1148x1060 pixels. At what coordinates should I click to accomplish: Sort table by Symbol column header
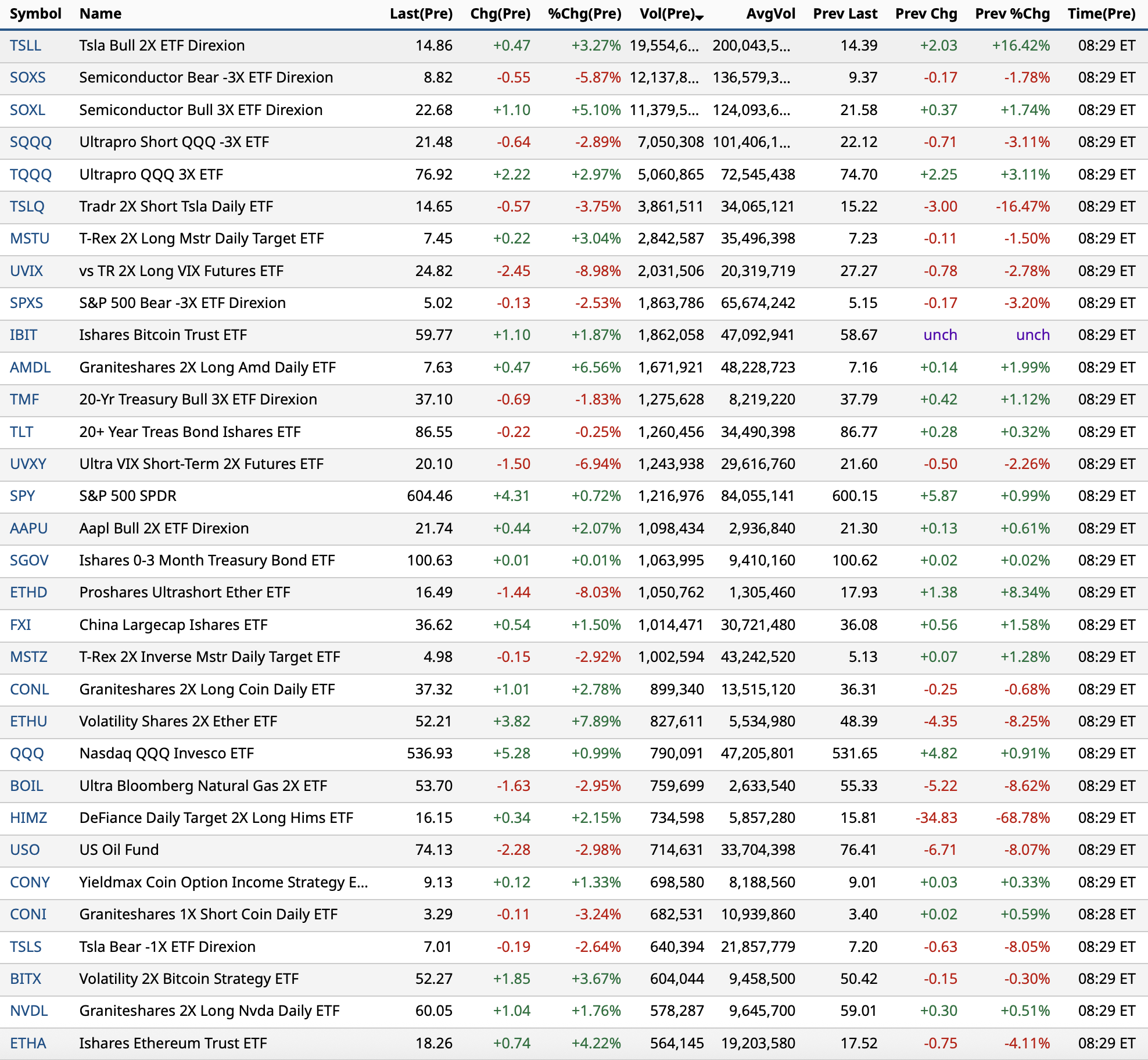click(x=35, y=13)
